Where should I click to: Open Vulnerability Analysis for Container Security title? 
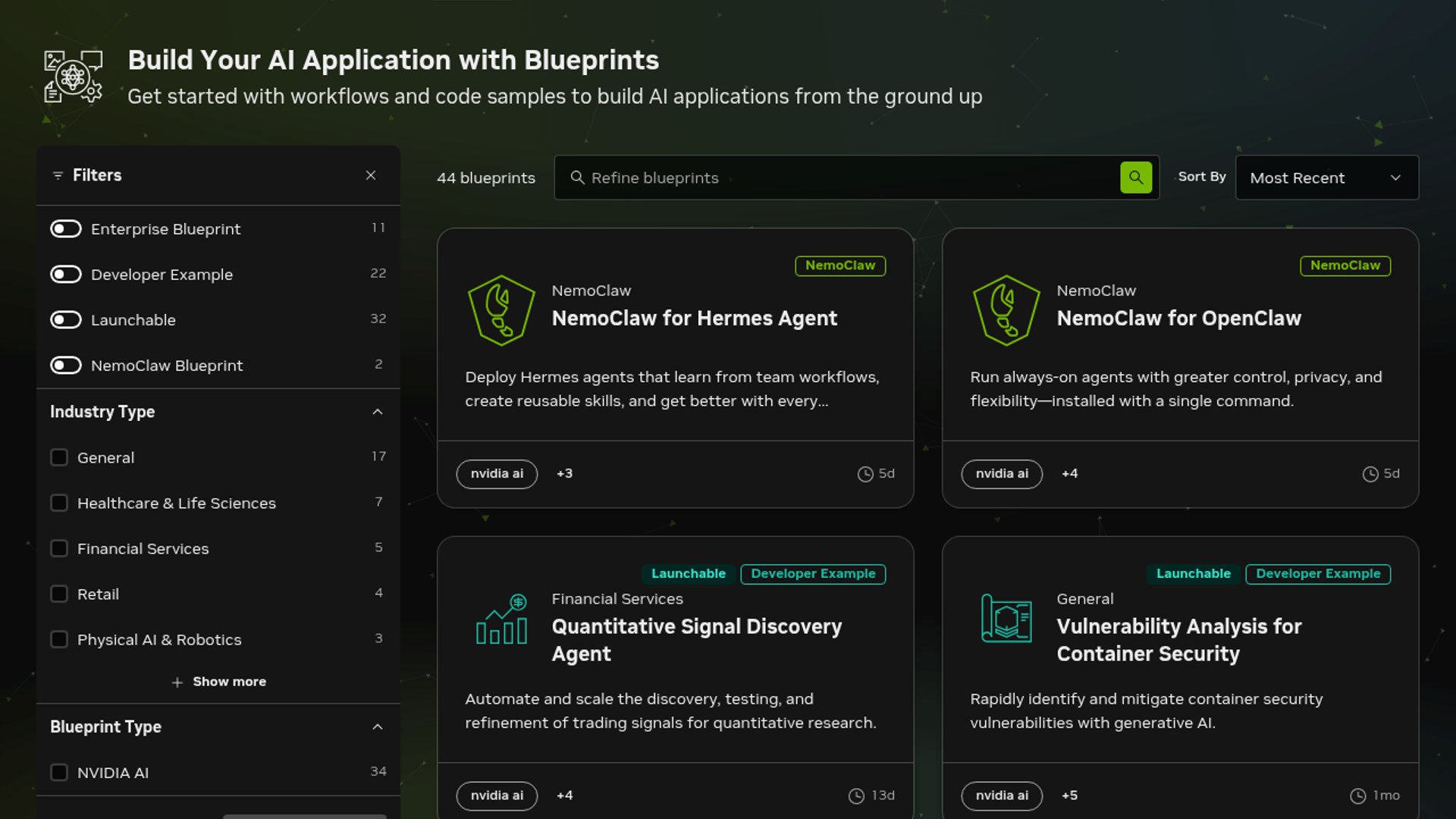[x=1179, y=640]
